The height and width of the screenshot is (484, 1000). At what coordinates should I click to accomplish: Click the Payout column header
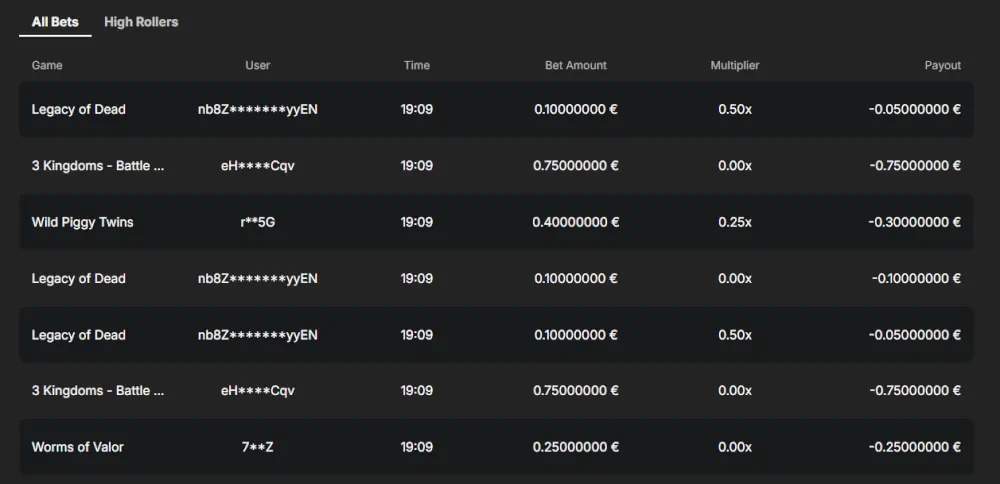point(942,65)
